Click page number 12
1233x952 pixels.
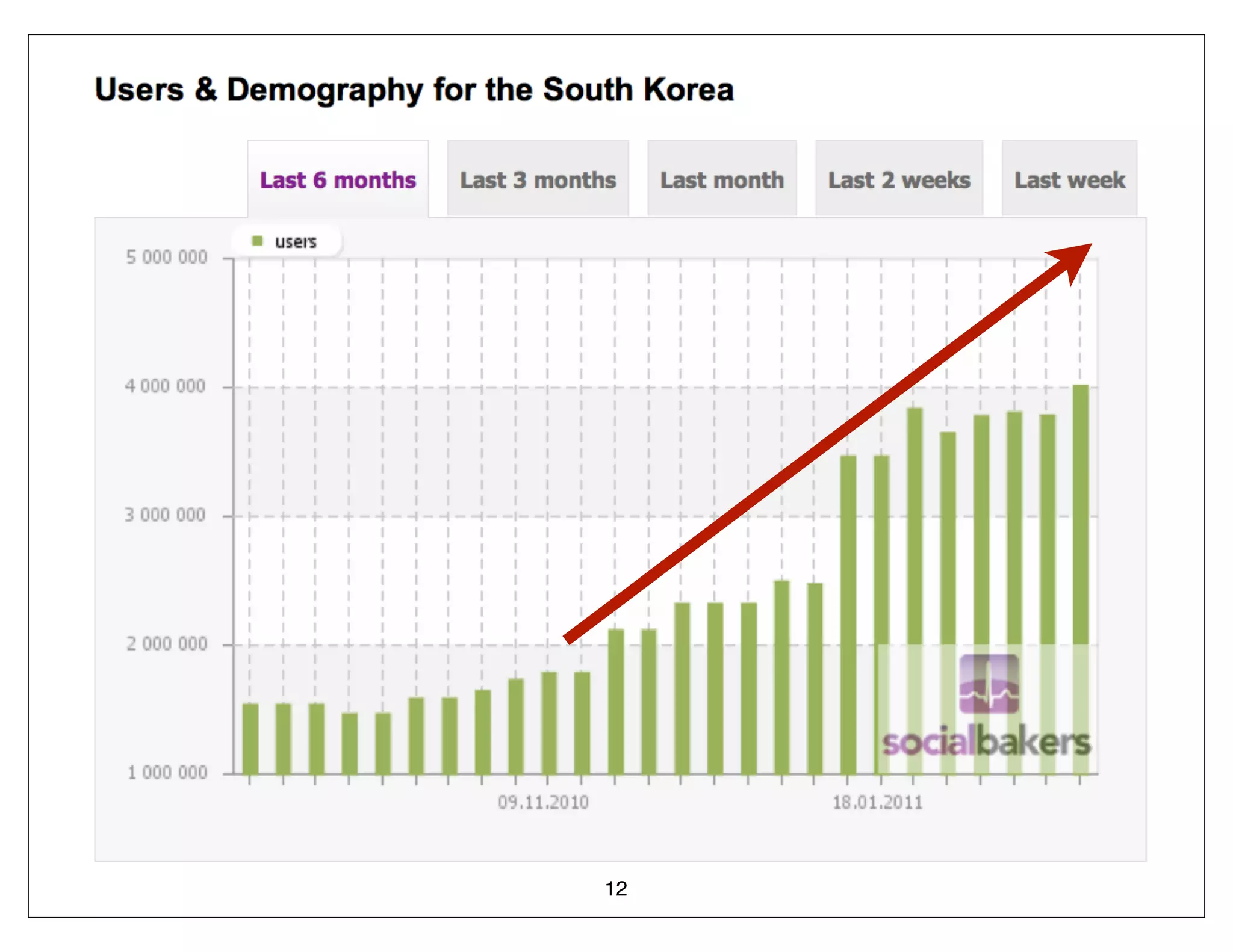coord(616,889)
